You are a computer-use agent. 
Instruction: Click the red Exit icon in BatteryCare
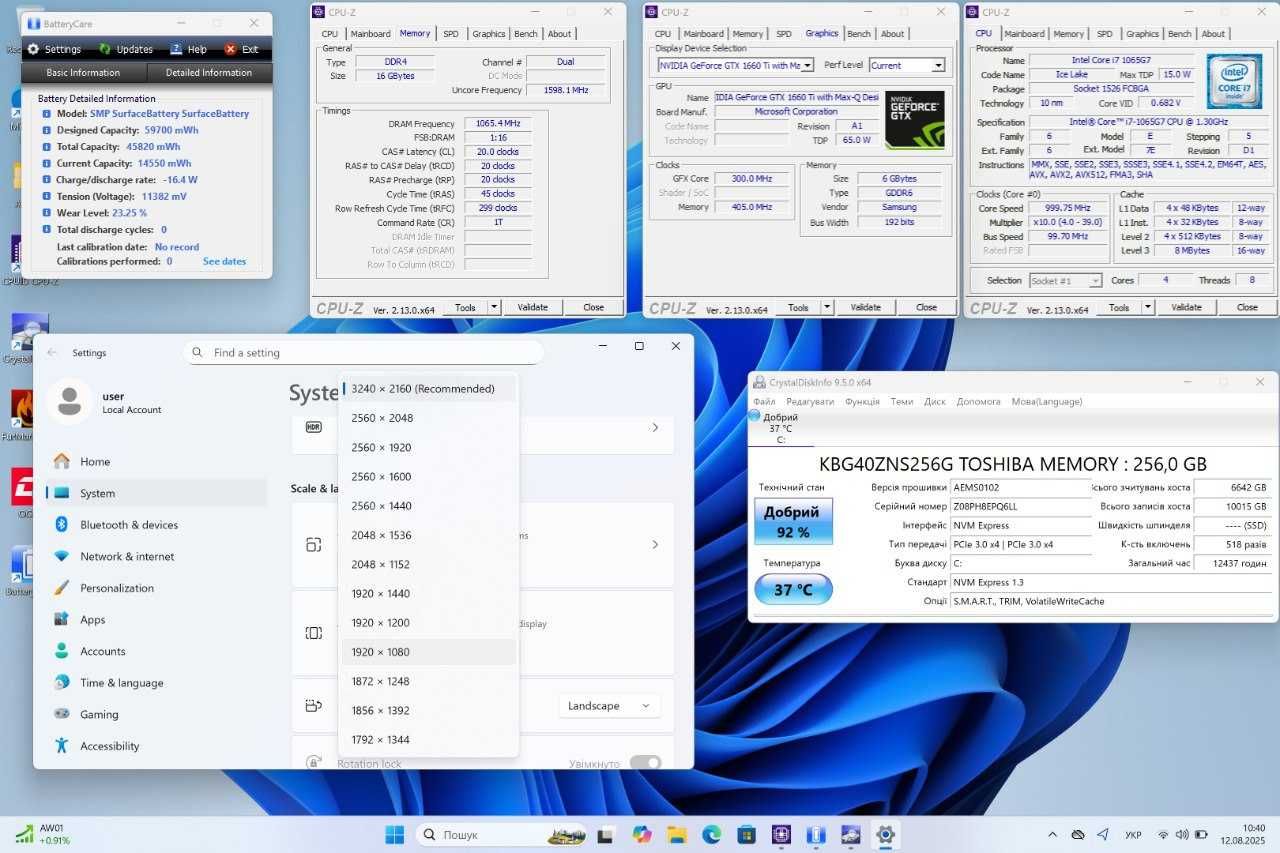point(231,49)
